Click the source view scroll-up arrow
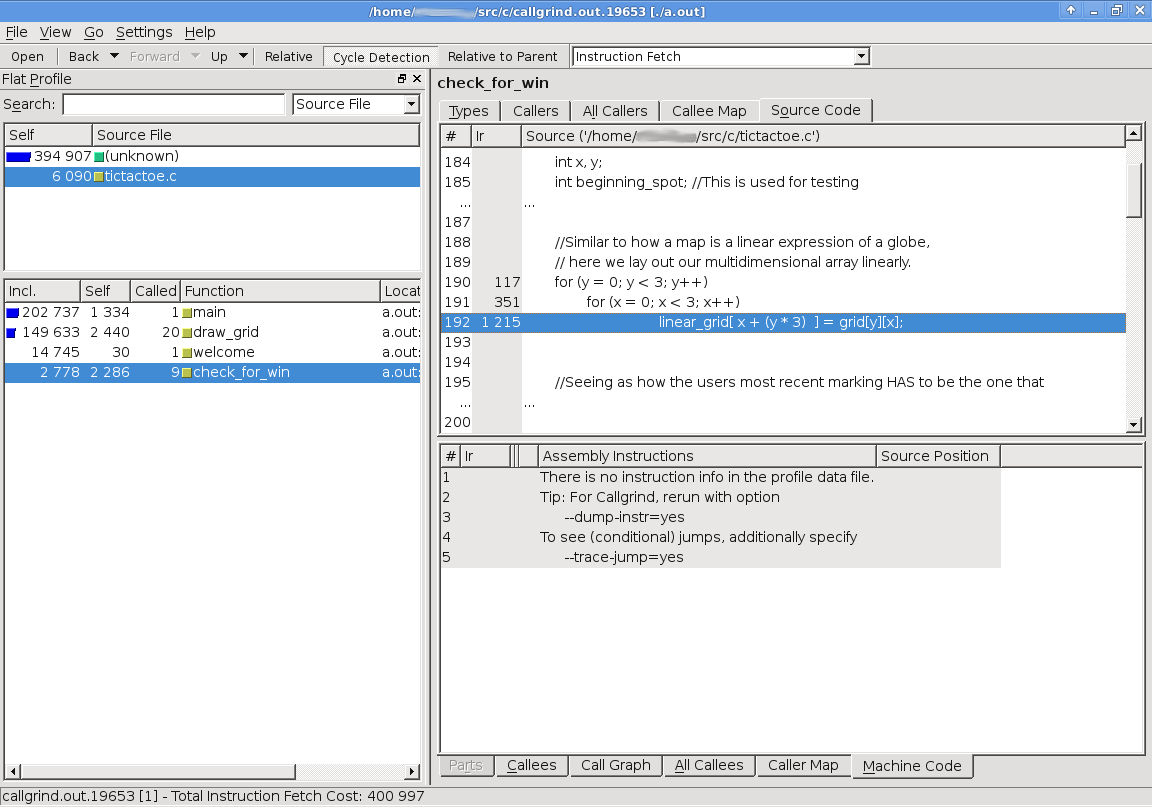The width and height of the screenshot is (1152, 807). (1134, 133)
